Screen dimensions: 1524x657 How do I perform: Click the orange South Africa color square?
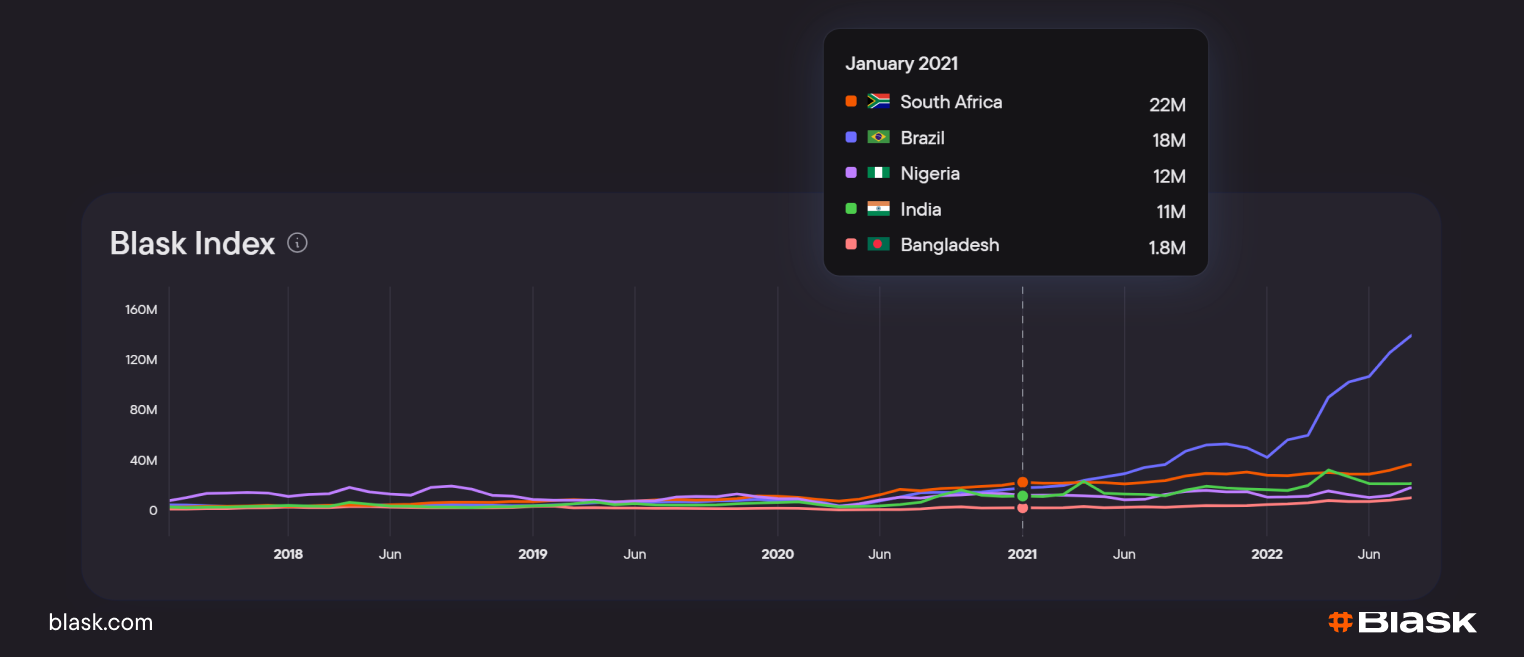coord(851,101)
